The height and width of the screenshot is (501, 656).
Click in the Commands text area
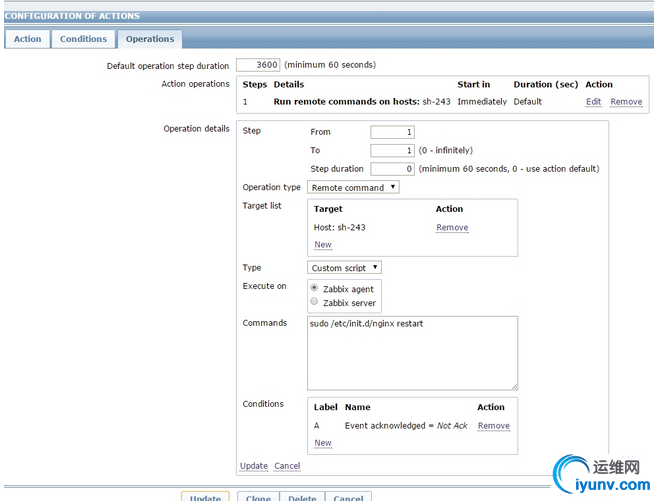413,353
